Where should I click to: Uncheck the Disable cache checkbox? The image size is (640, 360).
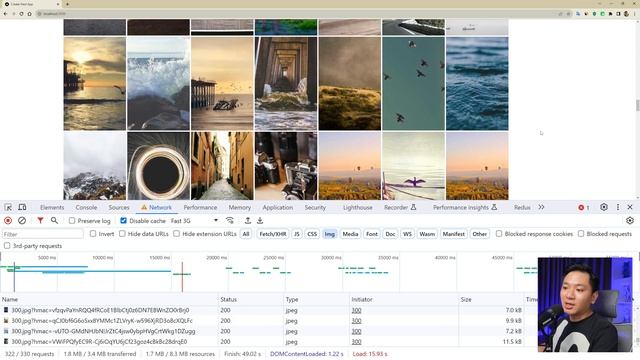pyautogui.click(x=123, y=220)
